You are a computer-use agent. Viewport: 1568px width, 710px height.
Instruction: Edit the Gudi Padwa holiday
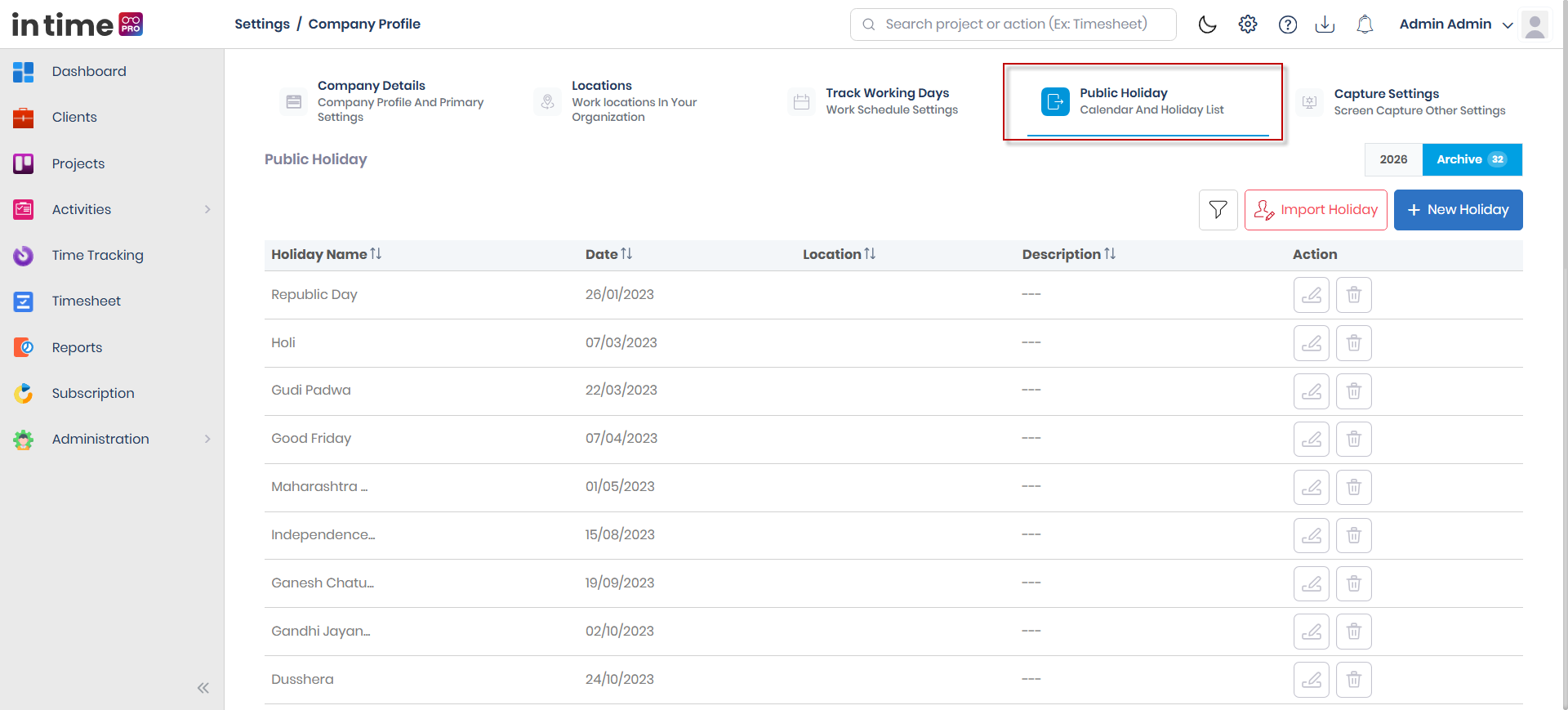[1312, 391]
